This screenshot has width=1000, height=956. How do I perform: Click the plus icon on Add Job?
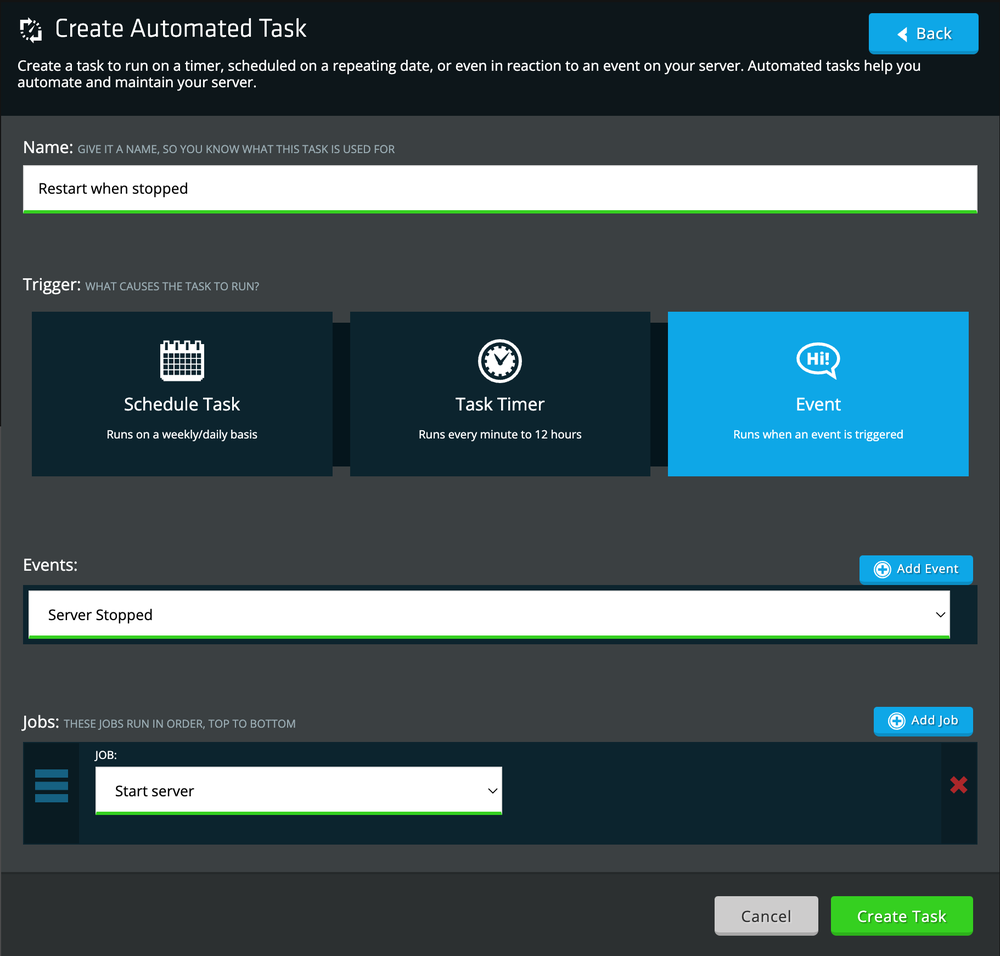(896, 720)
